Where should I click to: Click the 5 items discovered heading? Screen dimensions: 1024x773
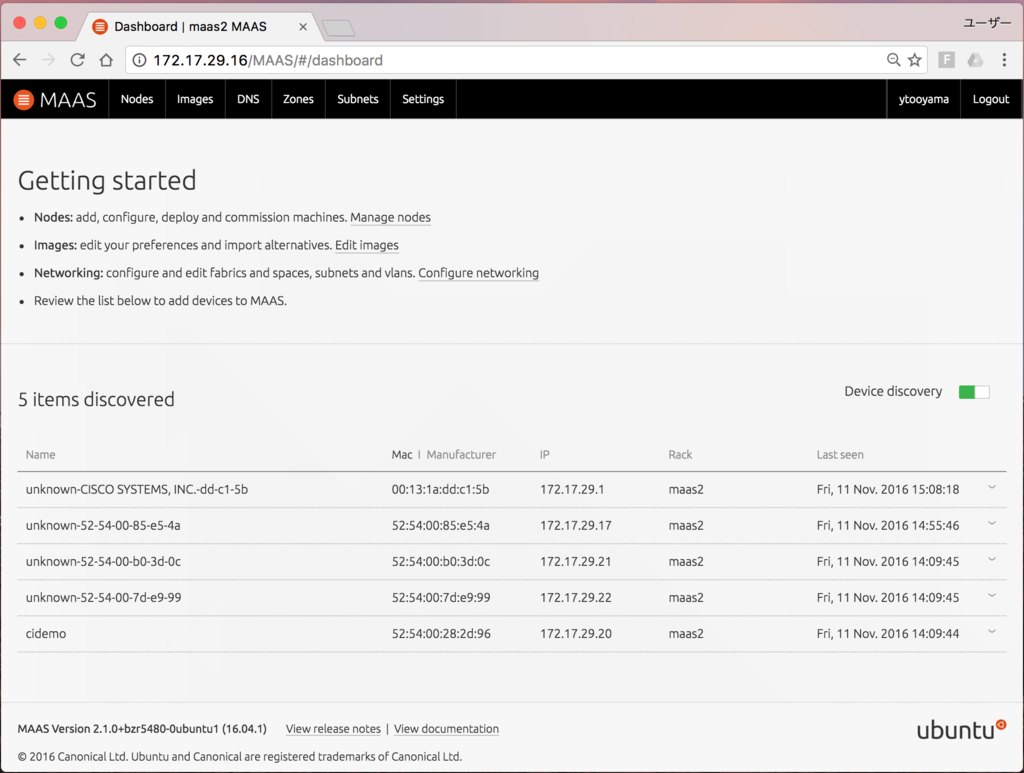click(96, 400)
